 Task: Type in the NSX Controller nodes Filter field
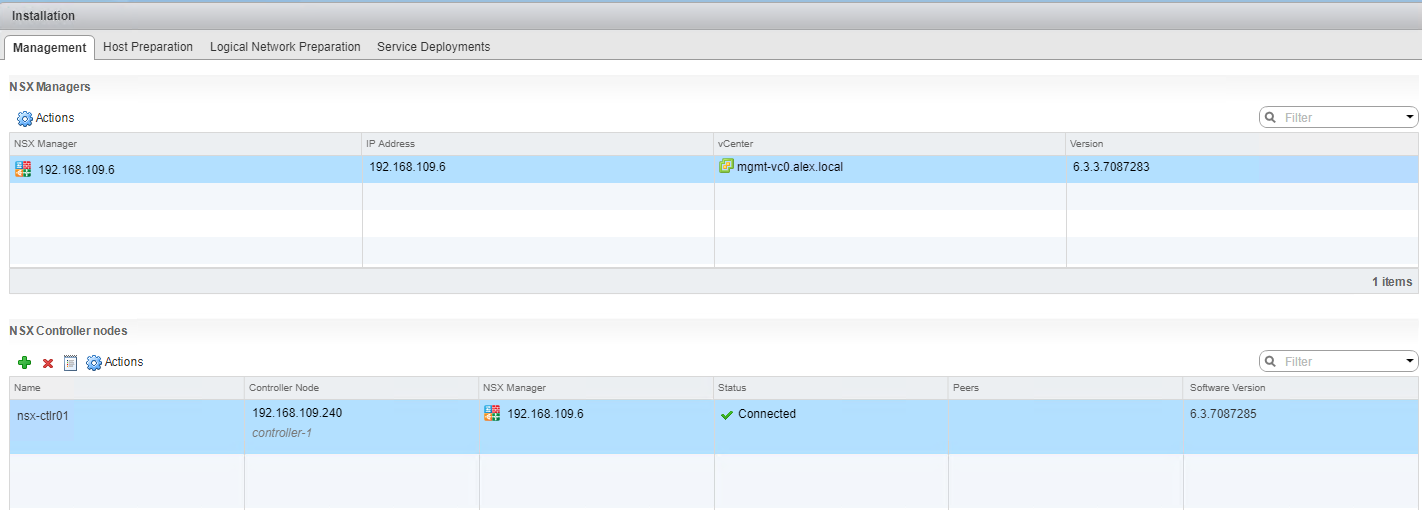[1340, 361]
